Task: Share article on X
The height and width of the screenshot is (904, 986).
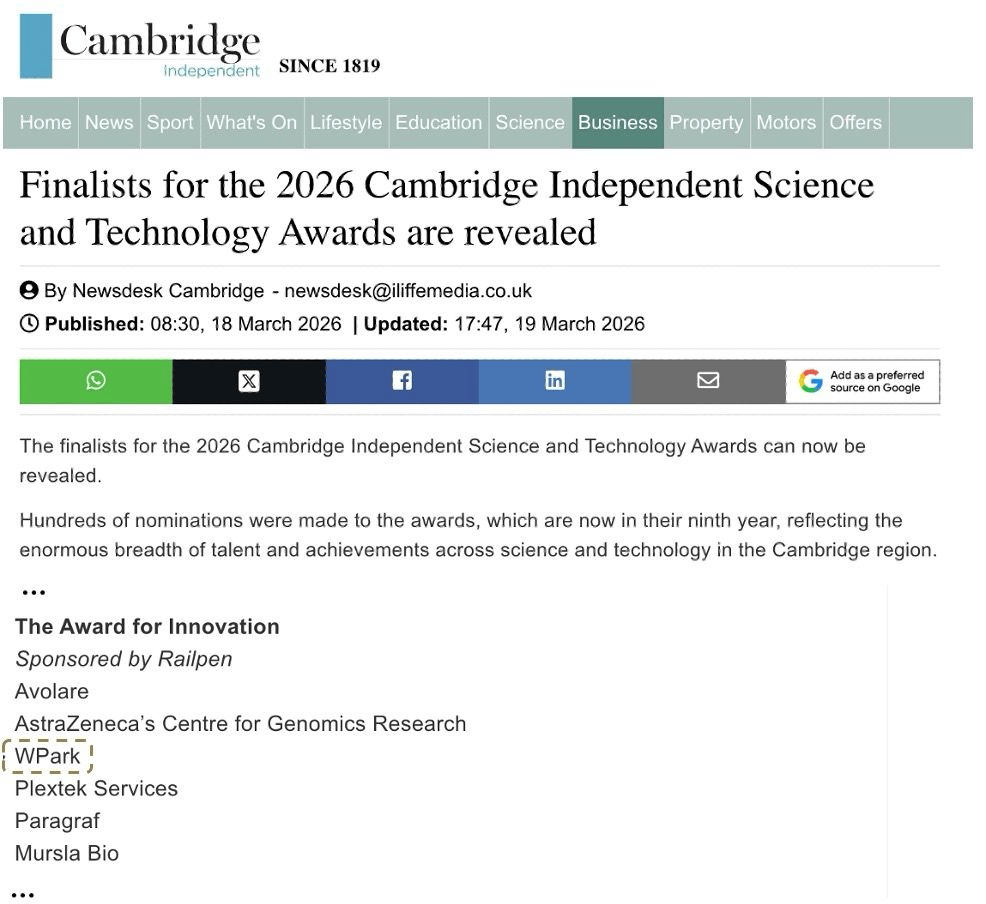Action: tap(249, 381)
